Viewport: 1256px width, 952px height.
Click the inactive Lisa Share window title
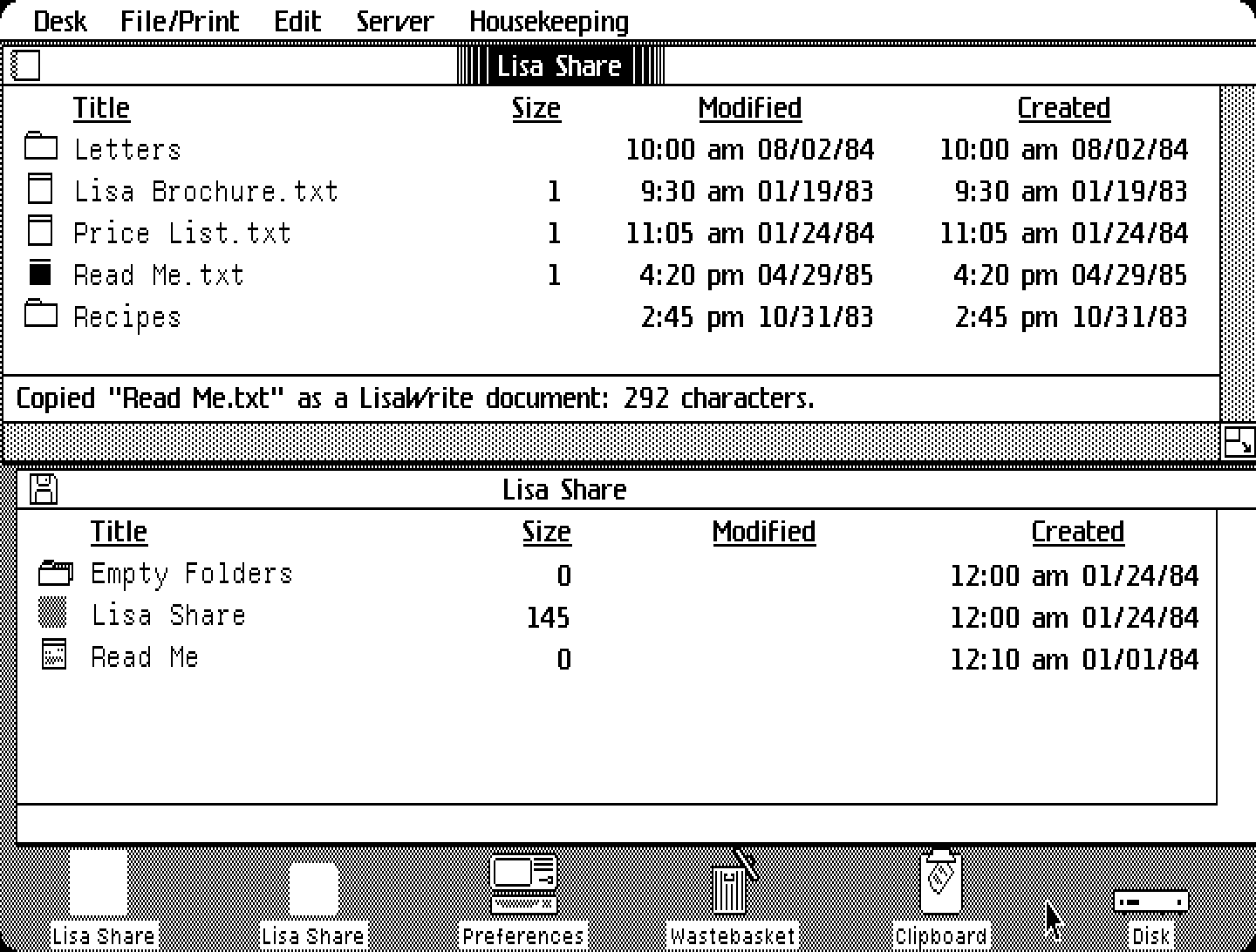[x=564, y=490]
